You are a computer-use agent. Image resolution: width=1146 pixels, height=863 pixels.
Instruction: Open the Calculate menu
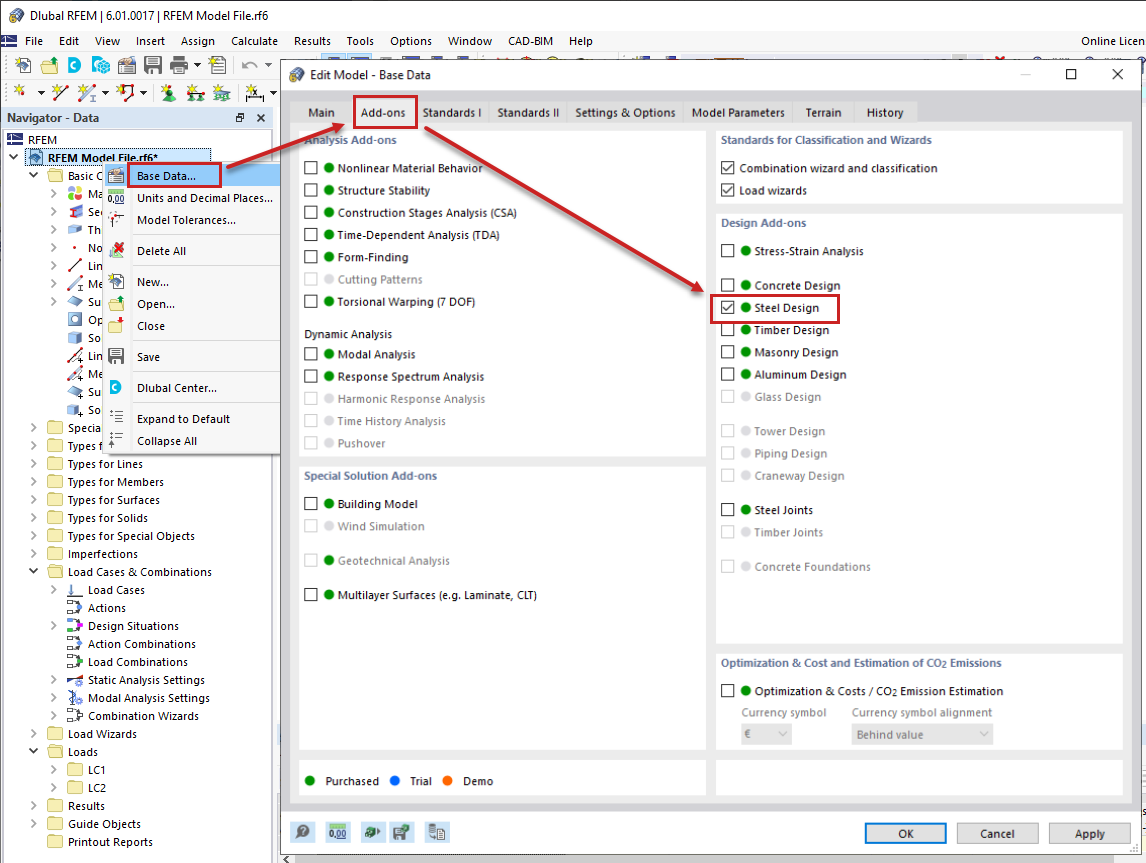coord(254,41)
